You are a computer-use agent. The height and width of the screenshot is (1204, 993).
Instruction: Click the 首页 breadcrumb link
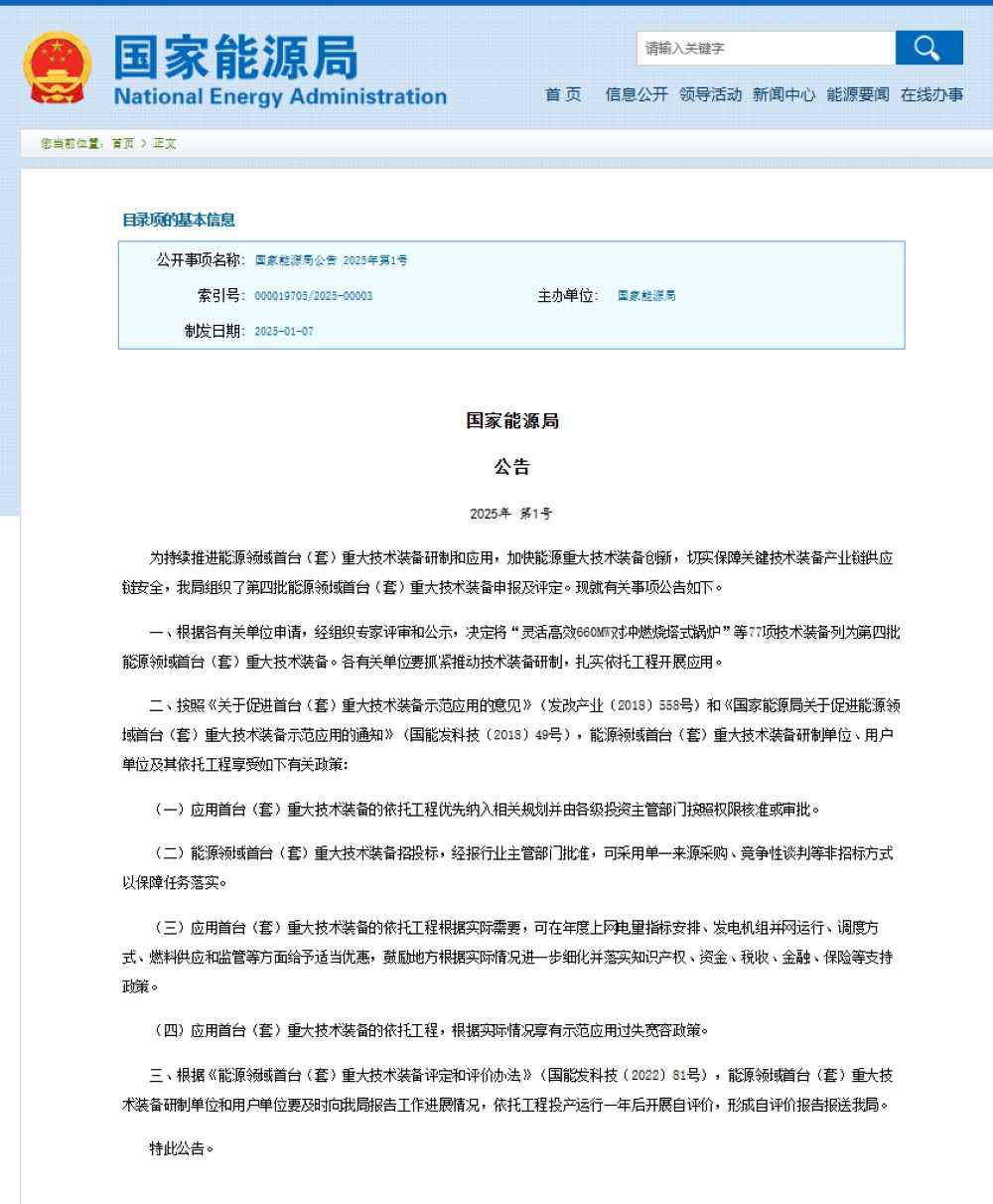point(123,143)
